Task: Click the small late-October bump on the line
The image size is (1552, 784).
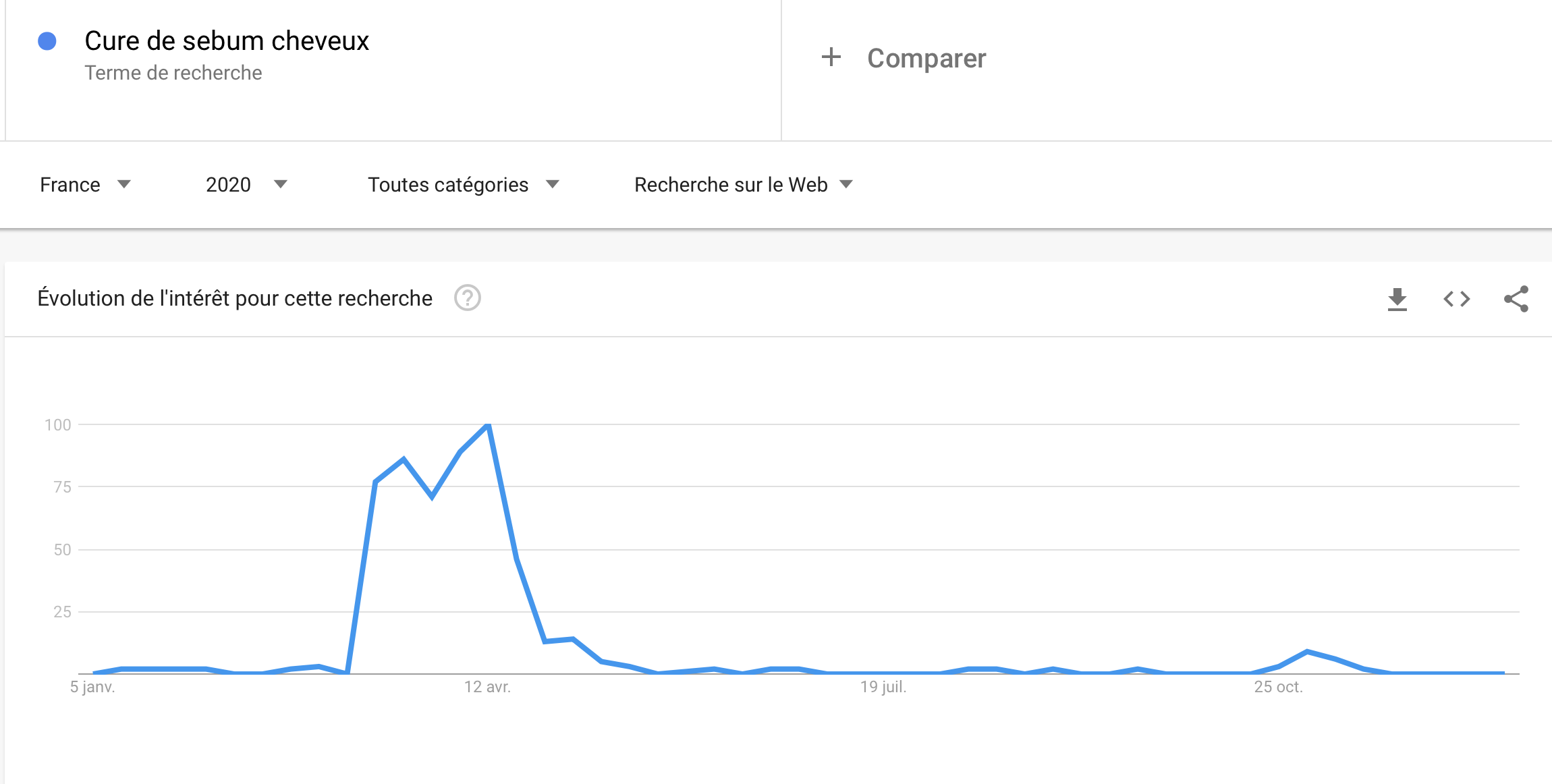Action: click(1307, 652)
